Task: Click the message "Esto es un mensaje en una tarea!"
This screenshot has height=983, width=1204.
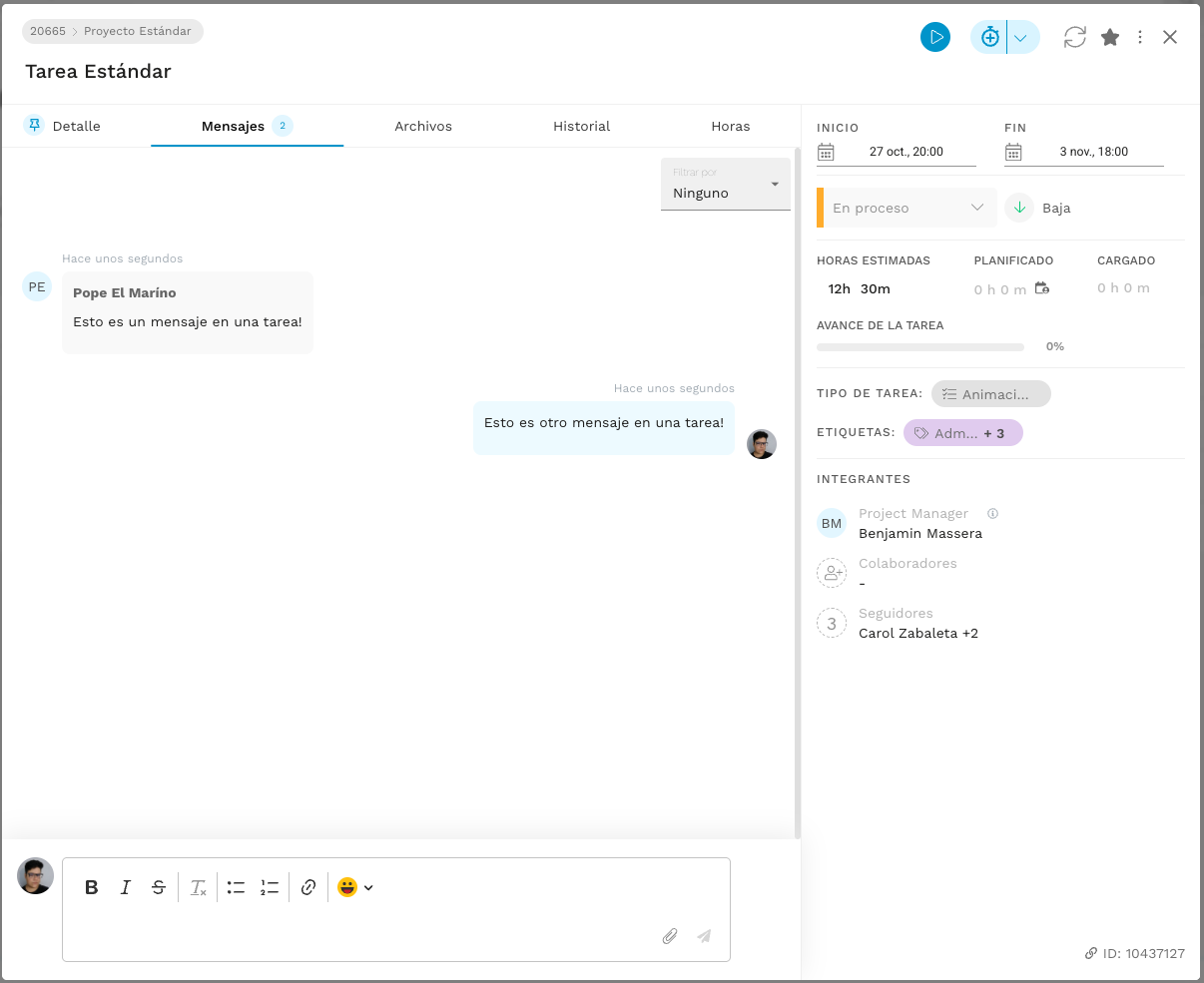Action: tap(188, 321)
